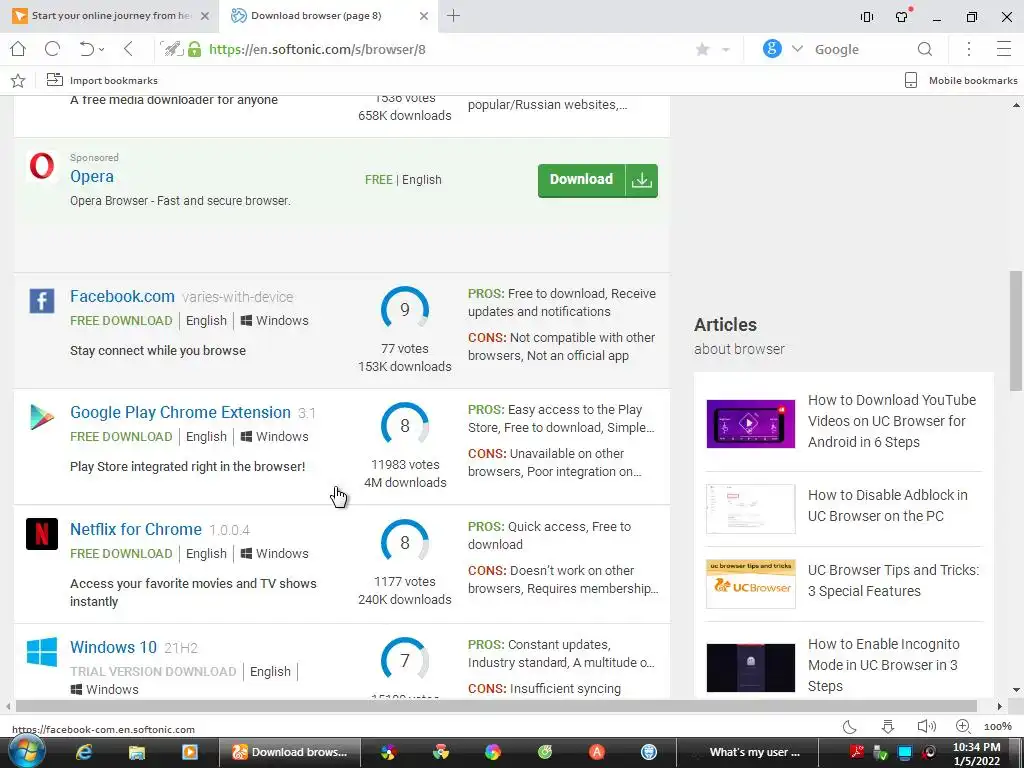
Task: Open the dropdown arrow beside the undo icon
Action: pos(102,50)
